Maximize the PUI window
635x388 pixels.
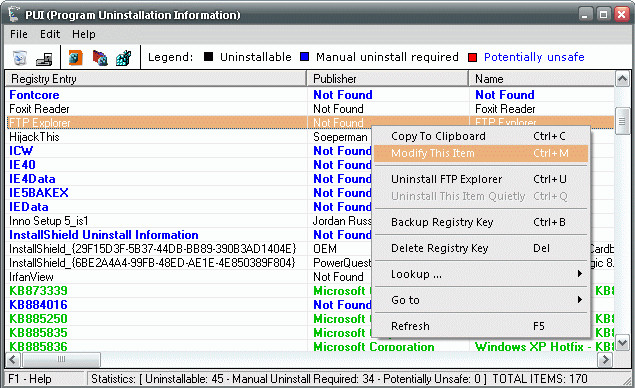click(x=603, y=15)
